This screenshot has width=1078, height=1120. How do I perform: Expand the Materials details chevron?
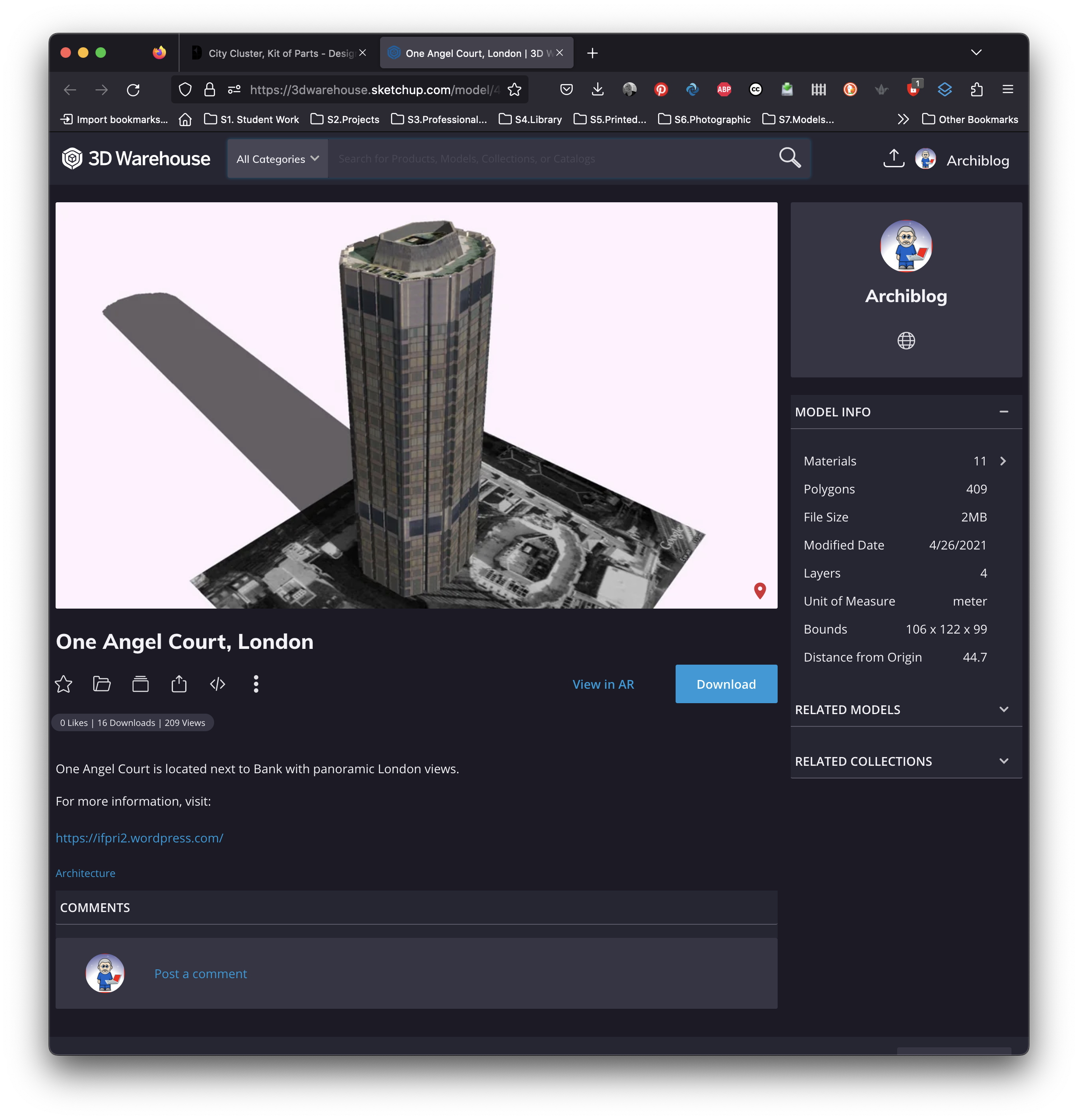point(1003,461)
